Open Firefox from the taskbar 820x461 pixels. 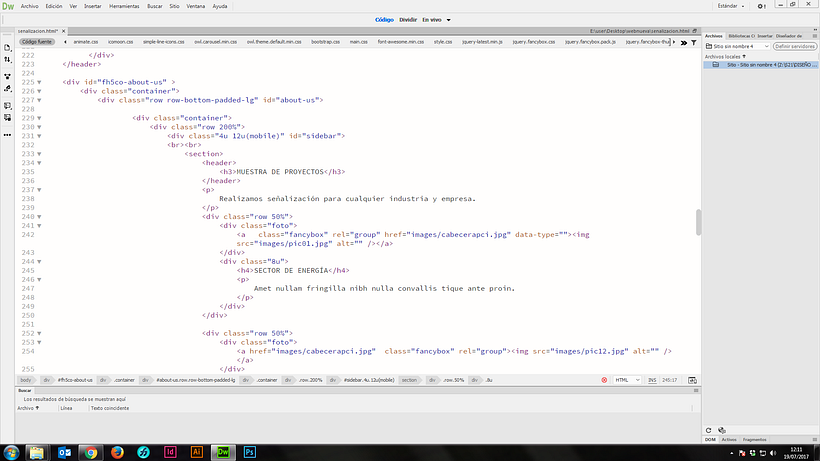pyautogui.click(x=117, y=452)
